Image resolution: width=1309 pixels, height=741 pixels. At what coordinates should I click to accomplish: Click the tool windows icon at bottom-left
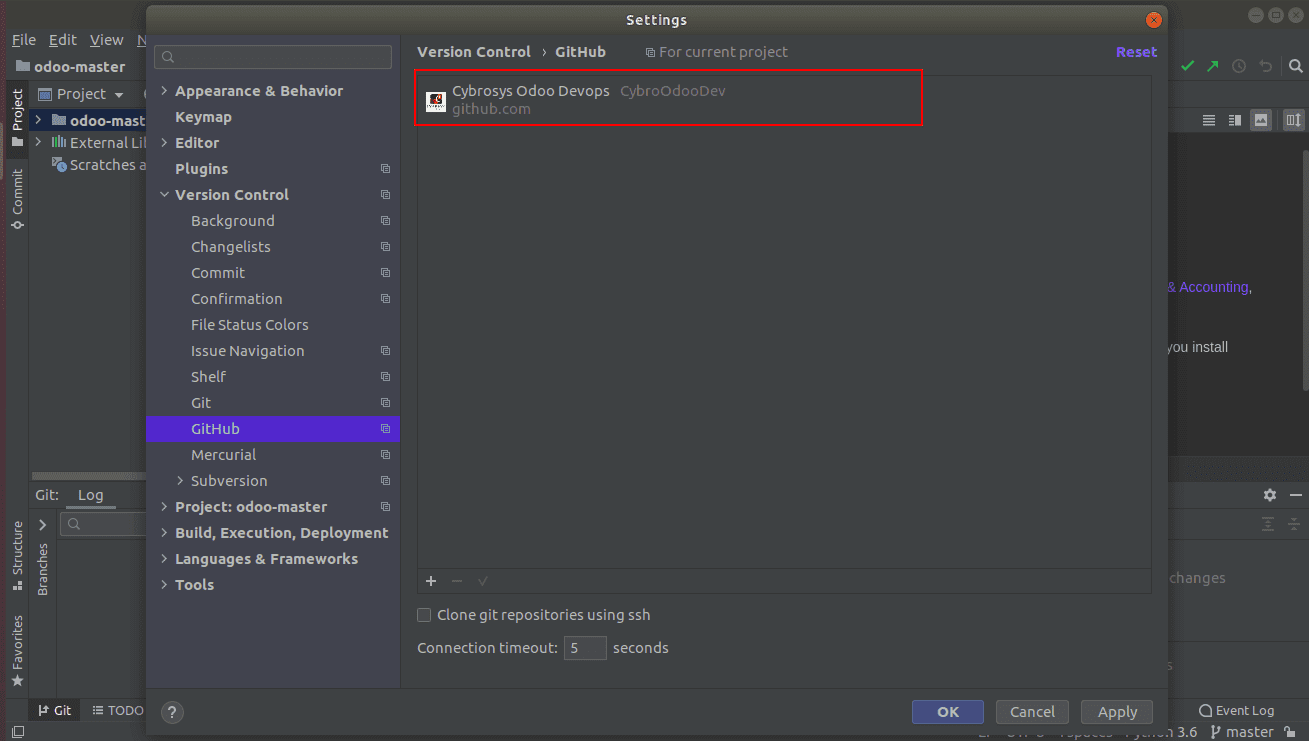17,732
